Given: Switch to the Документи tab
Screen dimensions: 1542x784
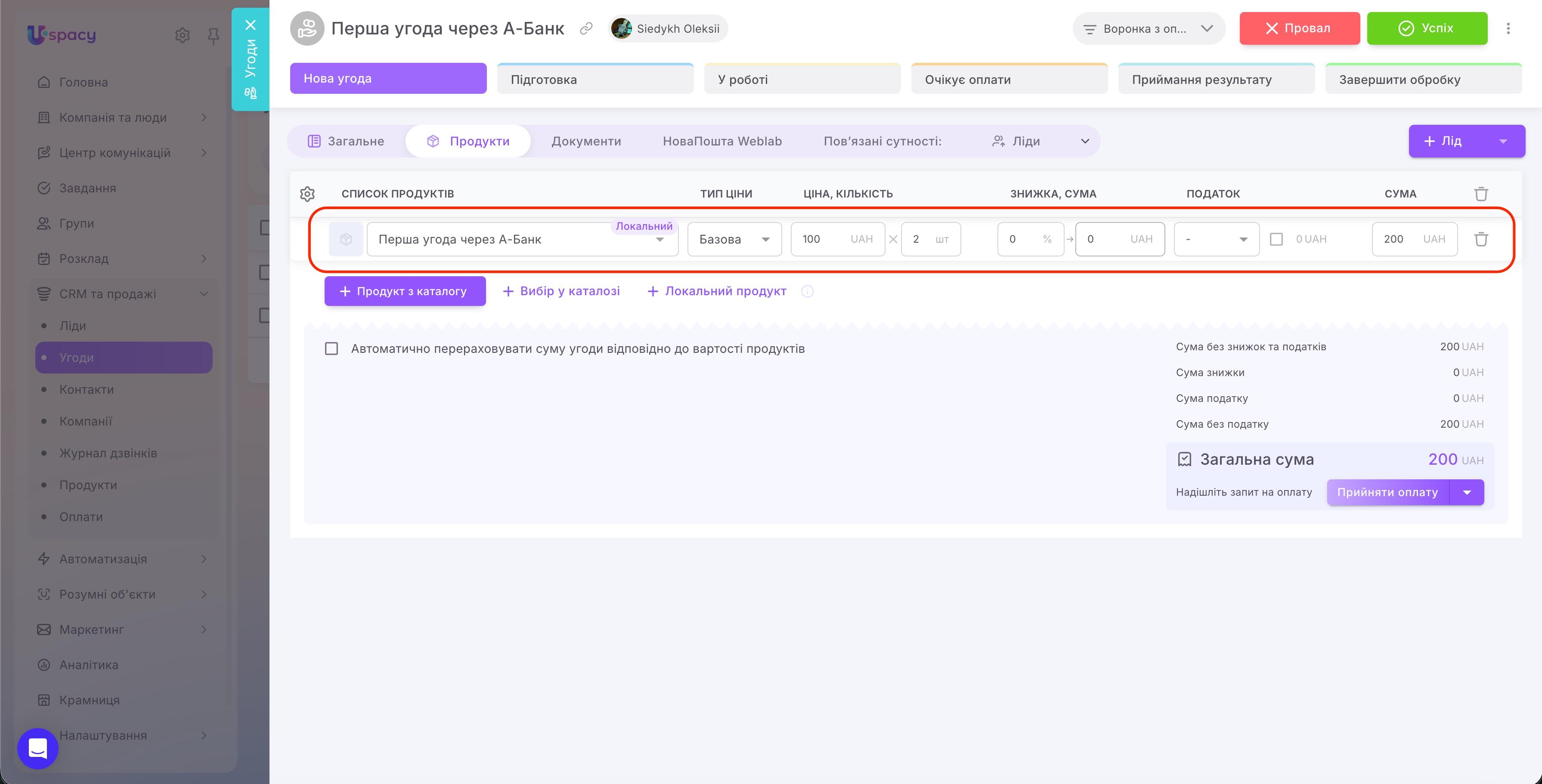Looking at the screenshot, I should 586,141.
